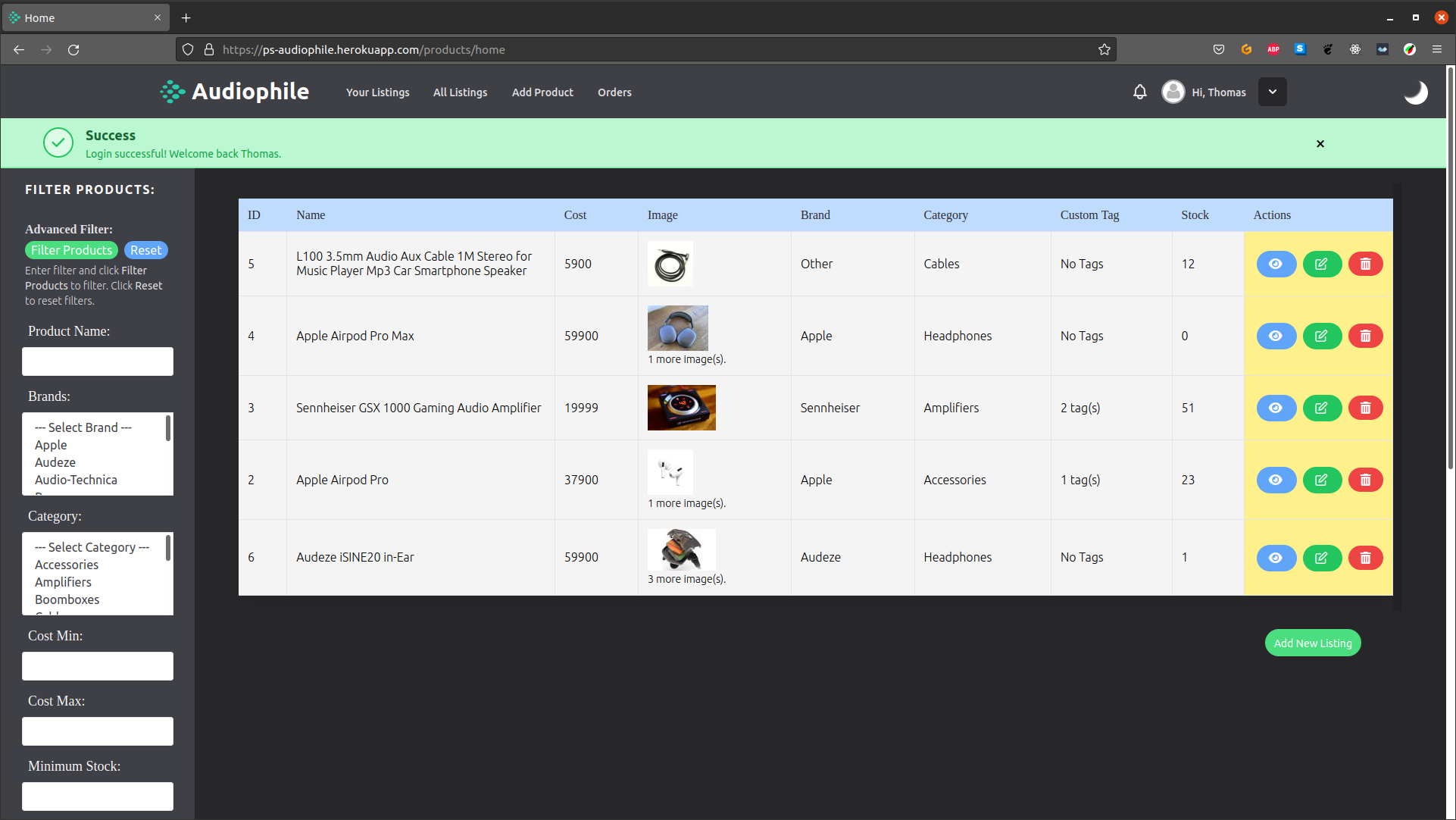
Task: Delete the Apple Airpod Pro accessories listing
Action: tap(1366, 480)
